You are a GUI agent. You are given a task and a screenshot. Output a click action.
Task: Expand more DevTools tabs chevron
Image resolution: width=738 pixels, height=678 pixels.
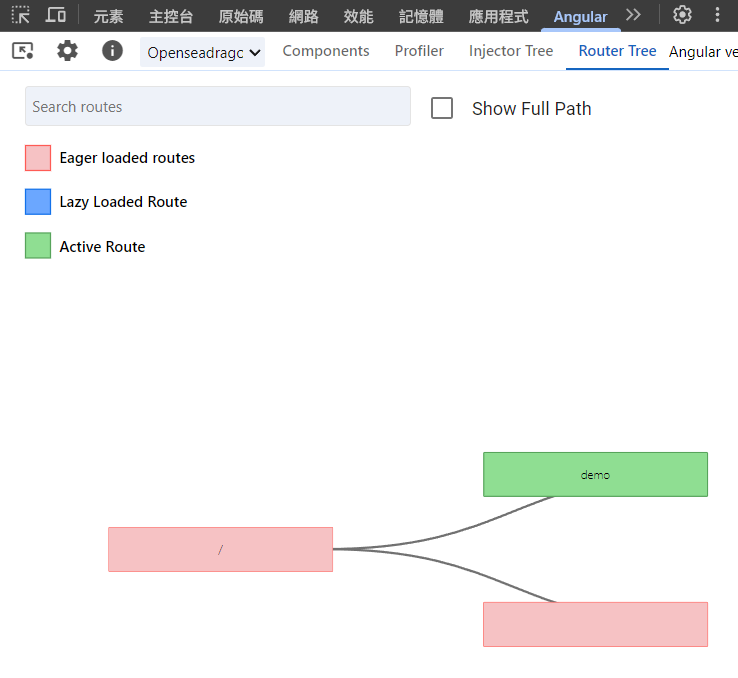[633, 15]
